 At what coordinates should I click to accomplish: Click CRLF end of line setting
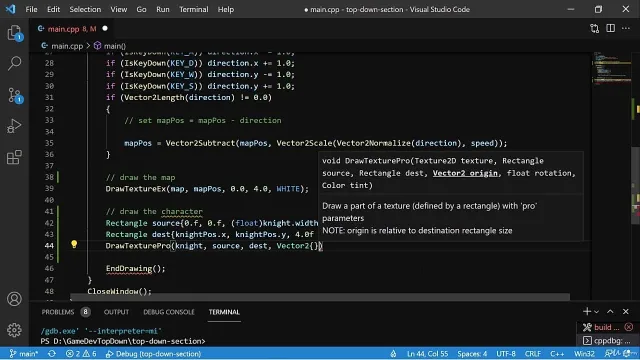533,353
